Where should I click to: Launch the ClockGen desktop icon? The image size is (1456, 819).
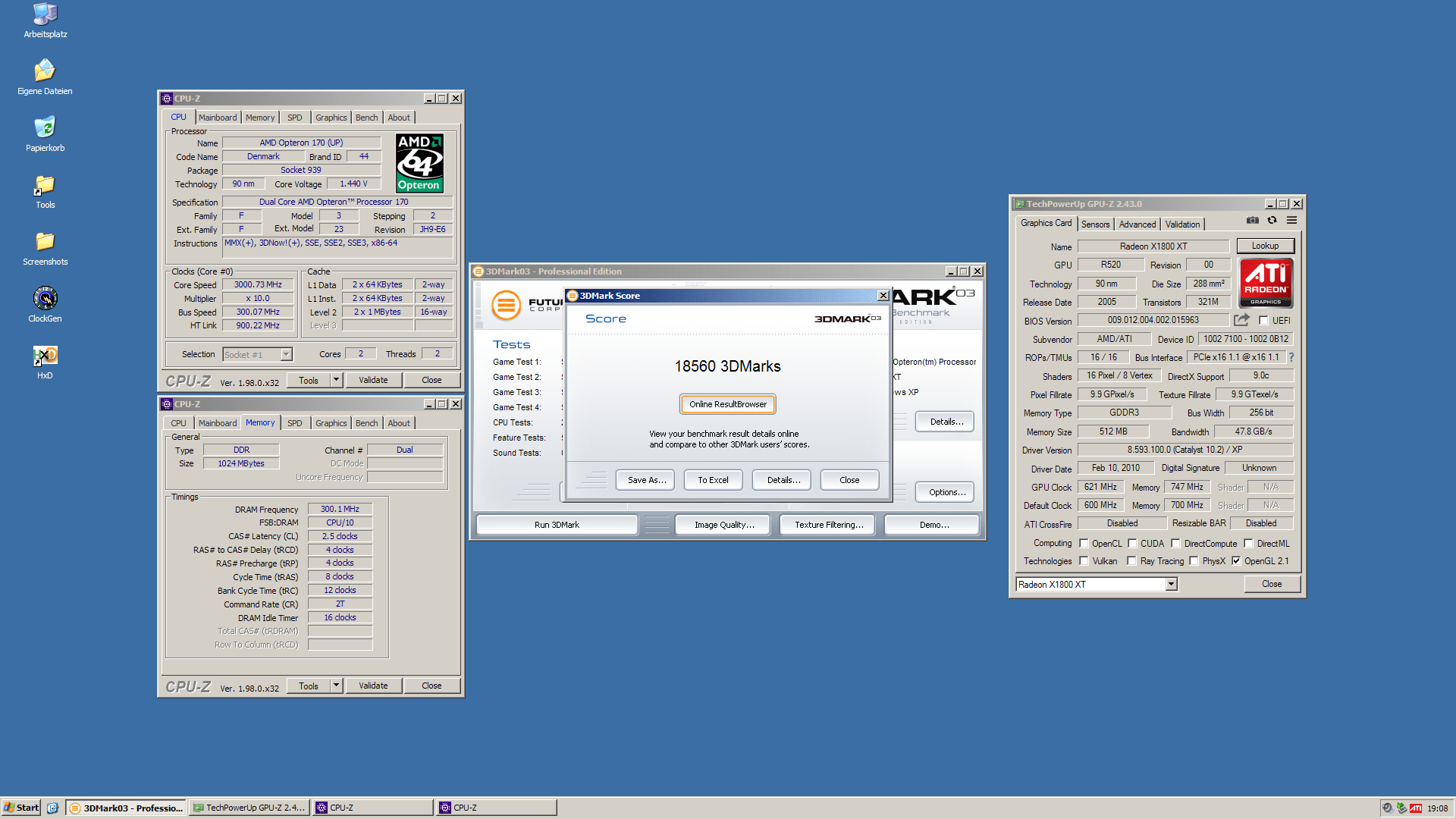point(45,305)
